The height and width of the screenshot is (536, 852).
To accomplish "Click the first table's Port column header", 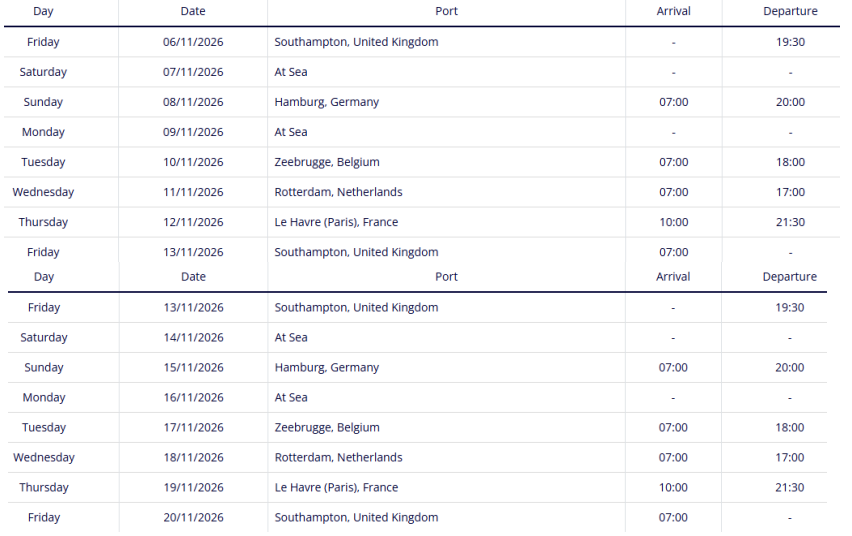I will tap(446, 12).
